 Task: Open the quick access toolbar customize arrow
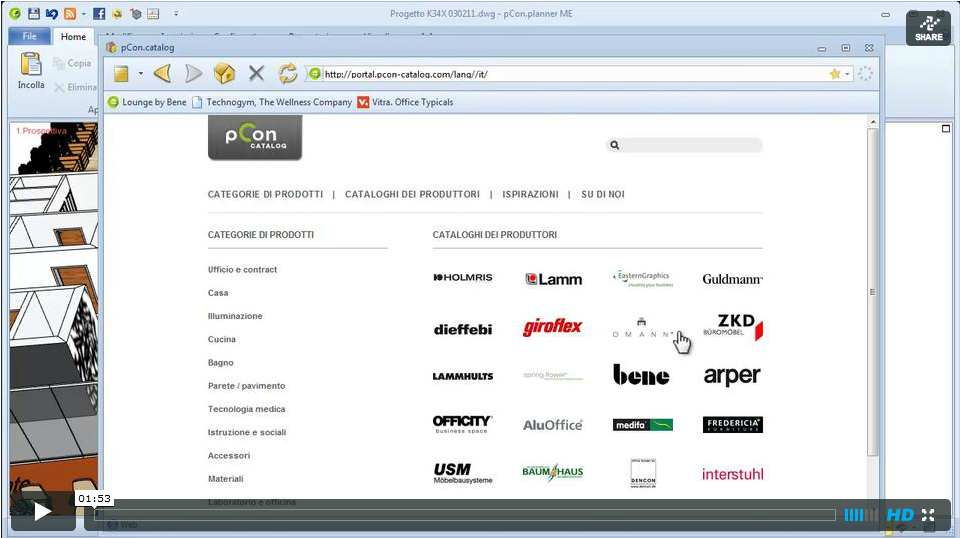click(x=176, y=13)
